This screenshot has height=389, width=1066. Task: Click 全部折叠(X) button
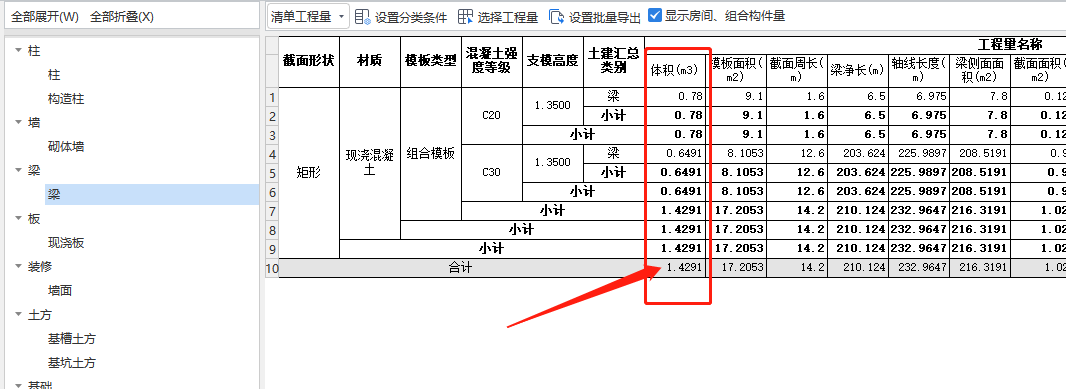coord(122,17)
